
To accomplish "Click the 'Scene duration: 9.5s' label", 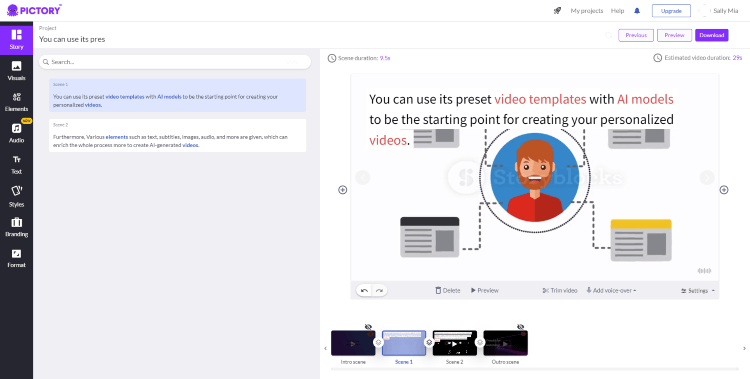I will point(359,58).
